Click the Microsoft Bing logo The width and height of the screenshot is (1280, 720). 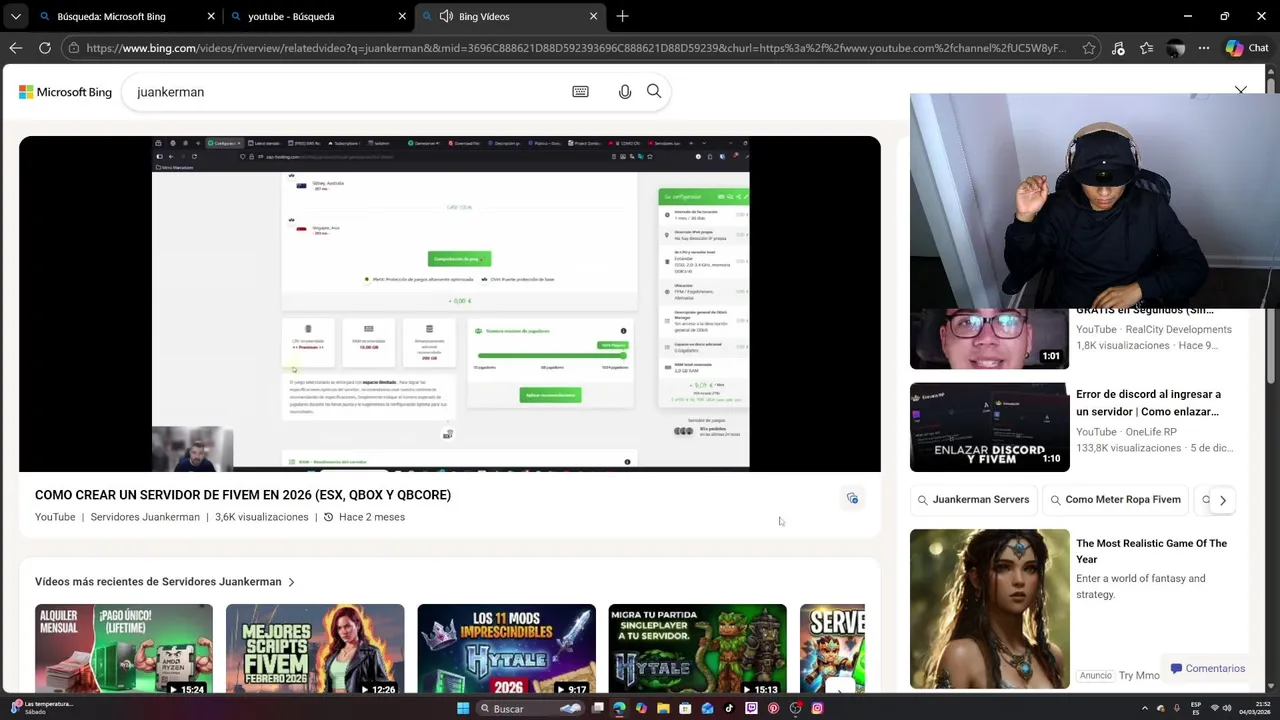coord(66,92)
